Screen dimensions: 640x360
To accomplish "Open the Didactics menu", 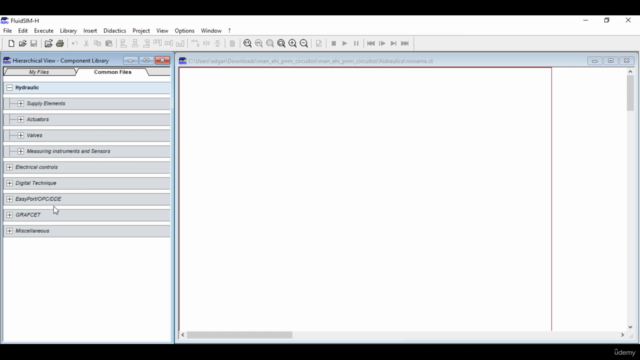I will click(115, 31).
